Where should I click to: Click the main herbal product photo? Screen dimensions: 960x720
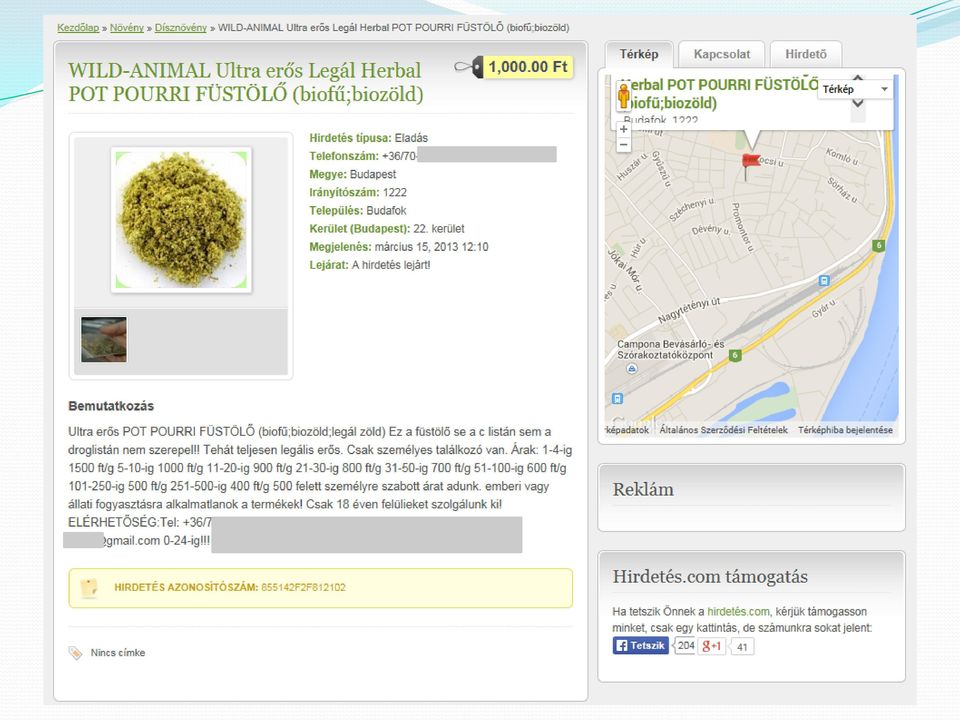[181, 220]
